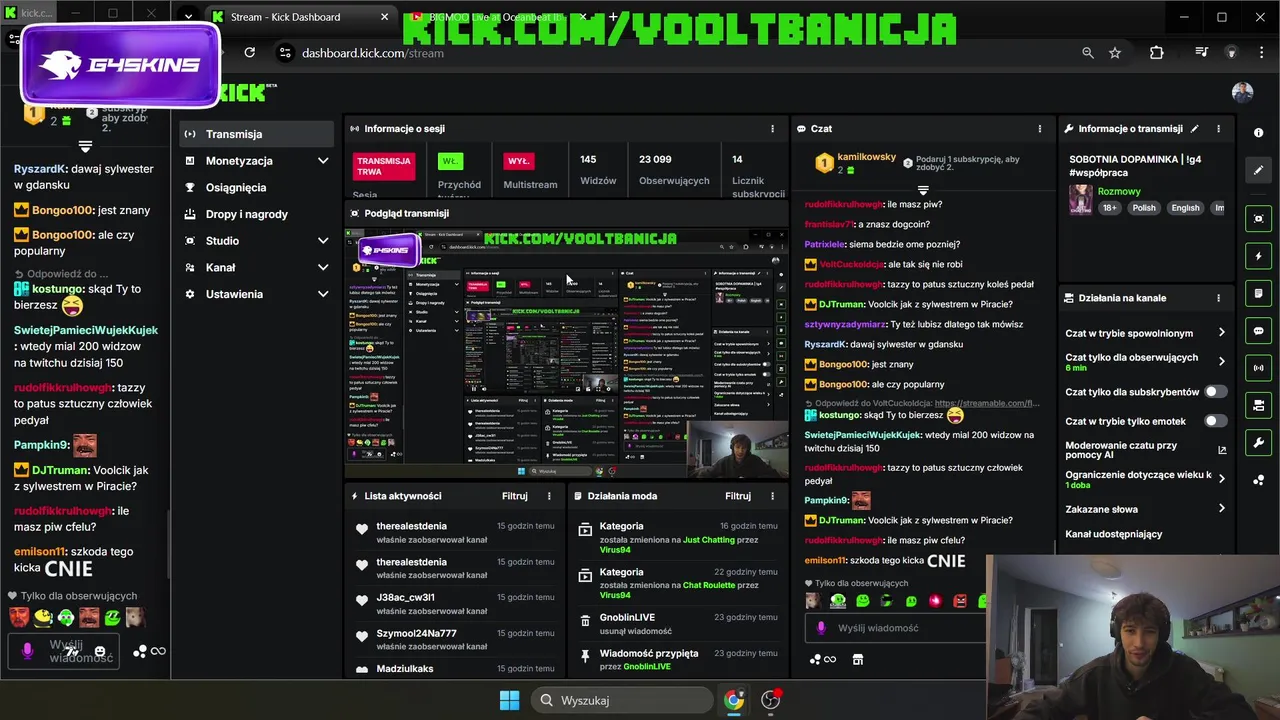Image resolution: width=1280 pixels, height=720 pixels.
Task: Open the AI moderation external link icon
Action: (x=1222, y=450)
